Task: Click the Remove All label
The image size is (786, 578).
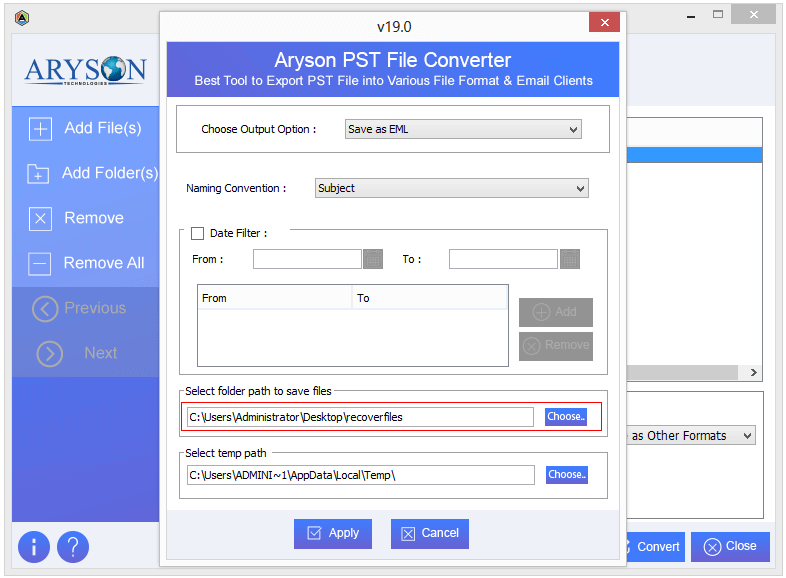Action: click(104, 263)
